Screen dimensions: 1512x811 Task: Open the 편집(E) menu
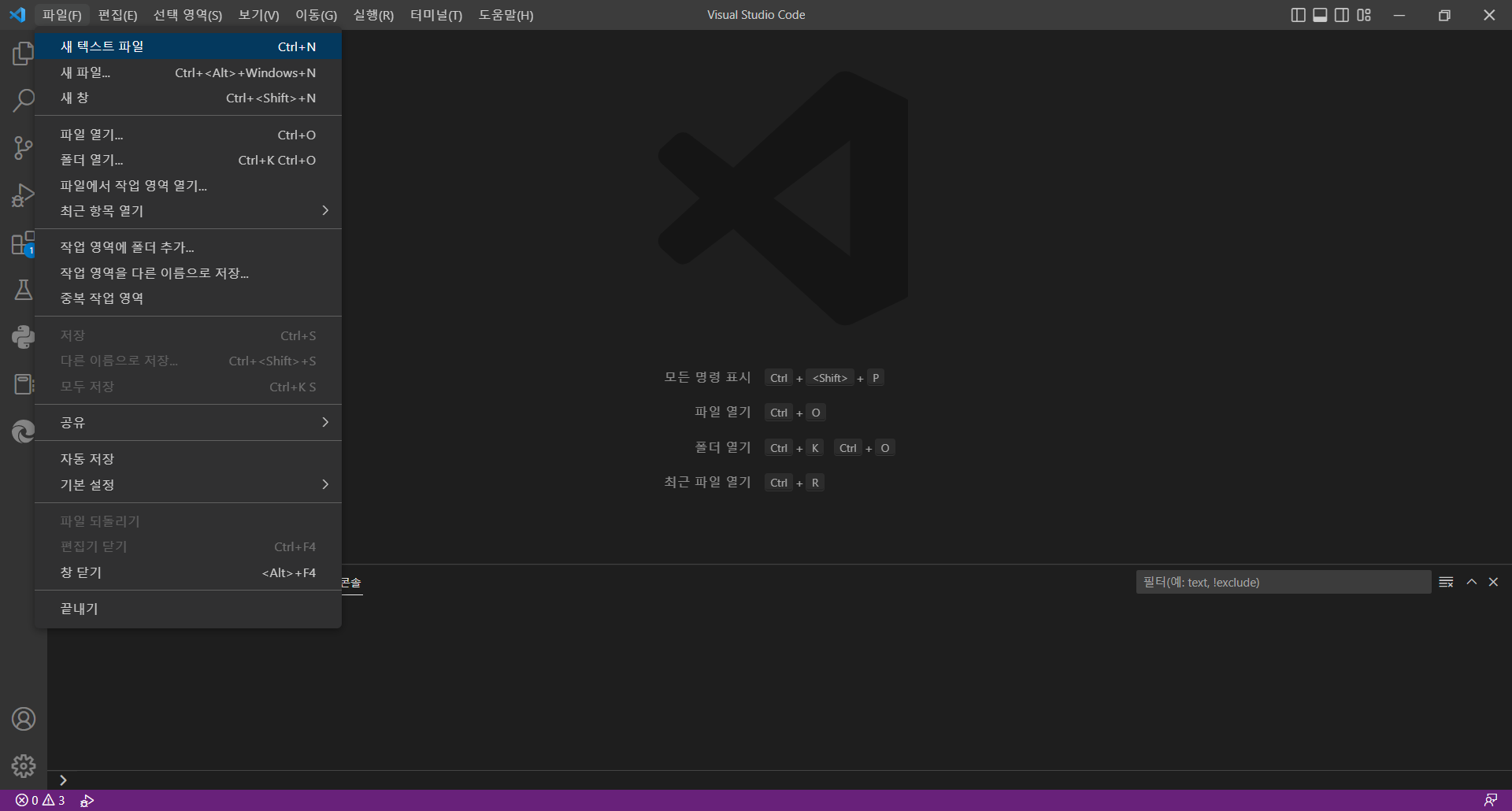tap(117, 15)
